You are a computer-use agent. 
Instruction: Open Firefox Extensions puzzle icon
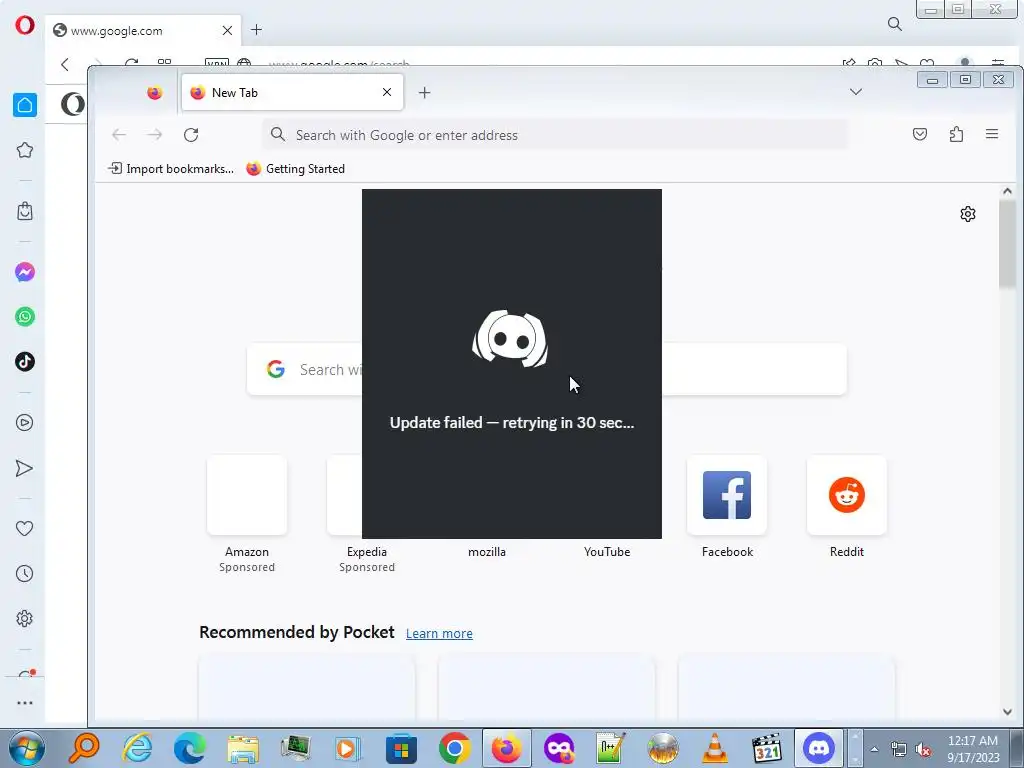tap(956, 135)
